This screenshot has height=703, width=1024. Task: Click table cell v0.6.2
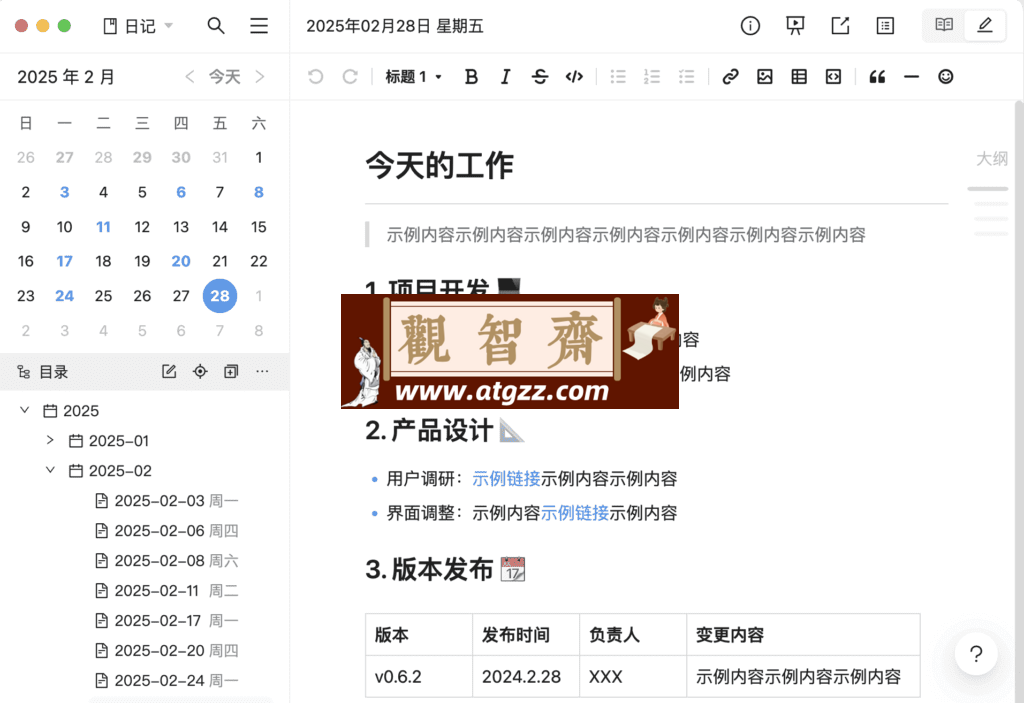coord(419,677)
